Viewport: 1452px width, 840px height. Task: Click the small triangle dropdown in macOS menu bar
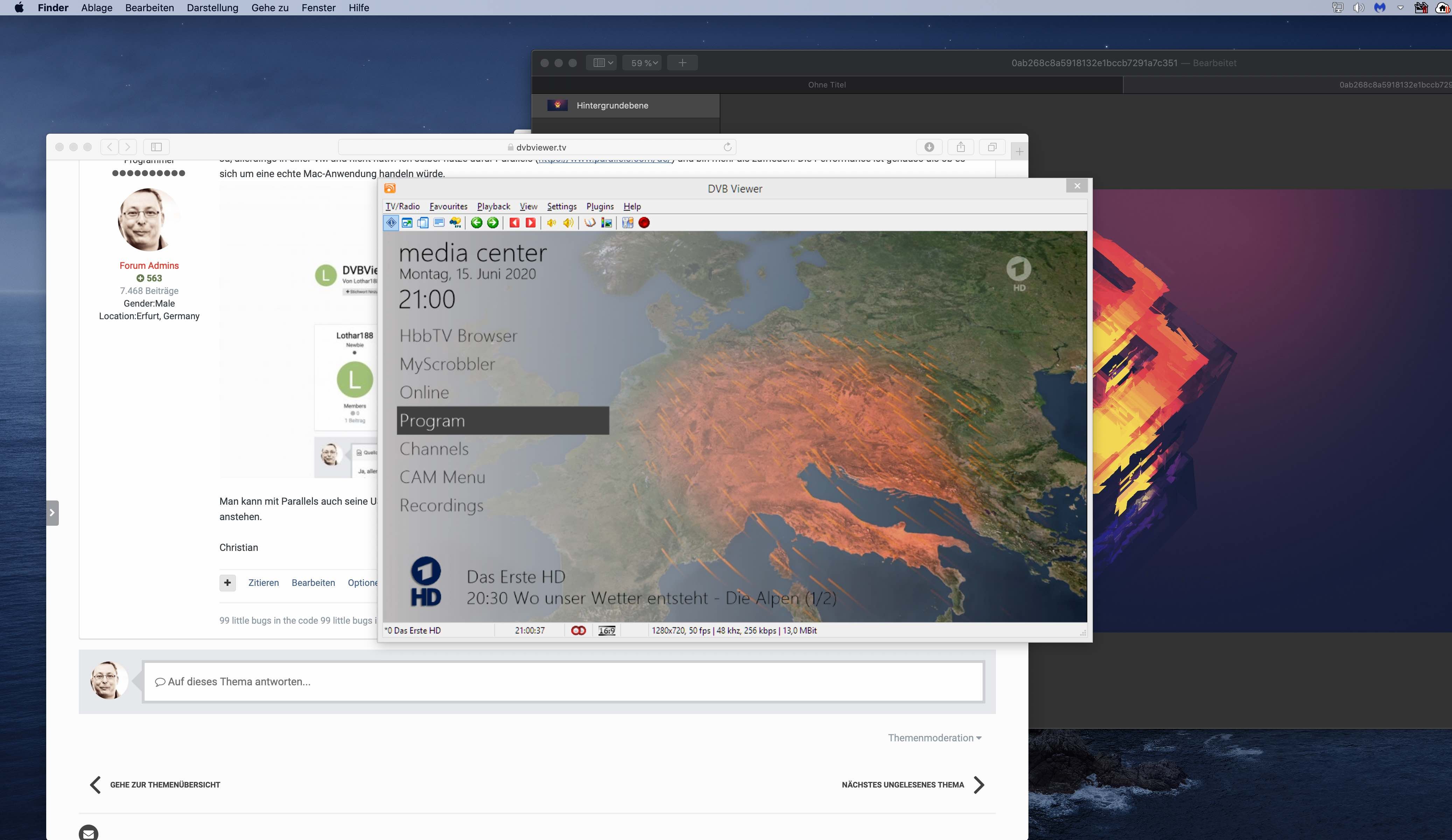pos(1400,7)
